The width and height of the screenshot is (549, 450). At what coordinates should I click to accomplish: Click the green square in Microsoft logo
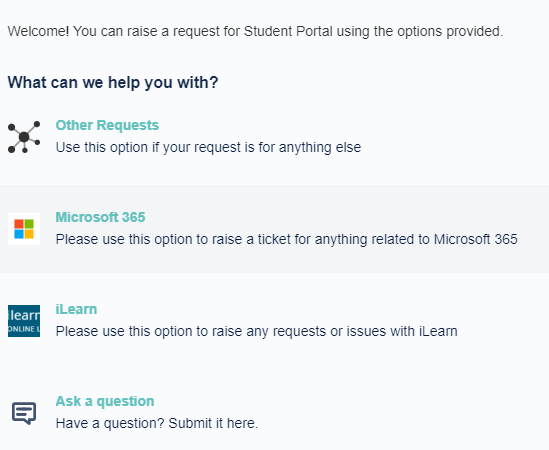pyautogui.click(x=29, y=224)
